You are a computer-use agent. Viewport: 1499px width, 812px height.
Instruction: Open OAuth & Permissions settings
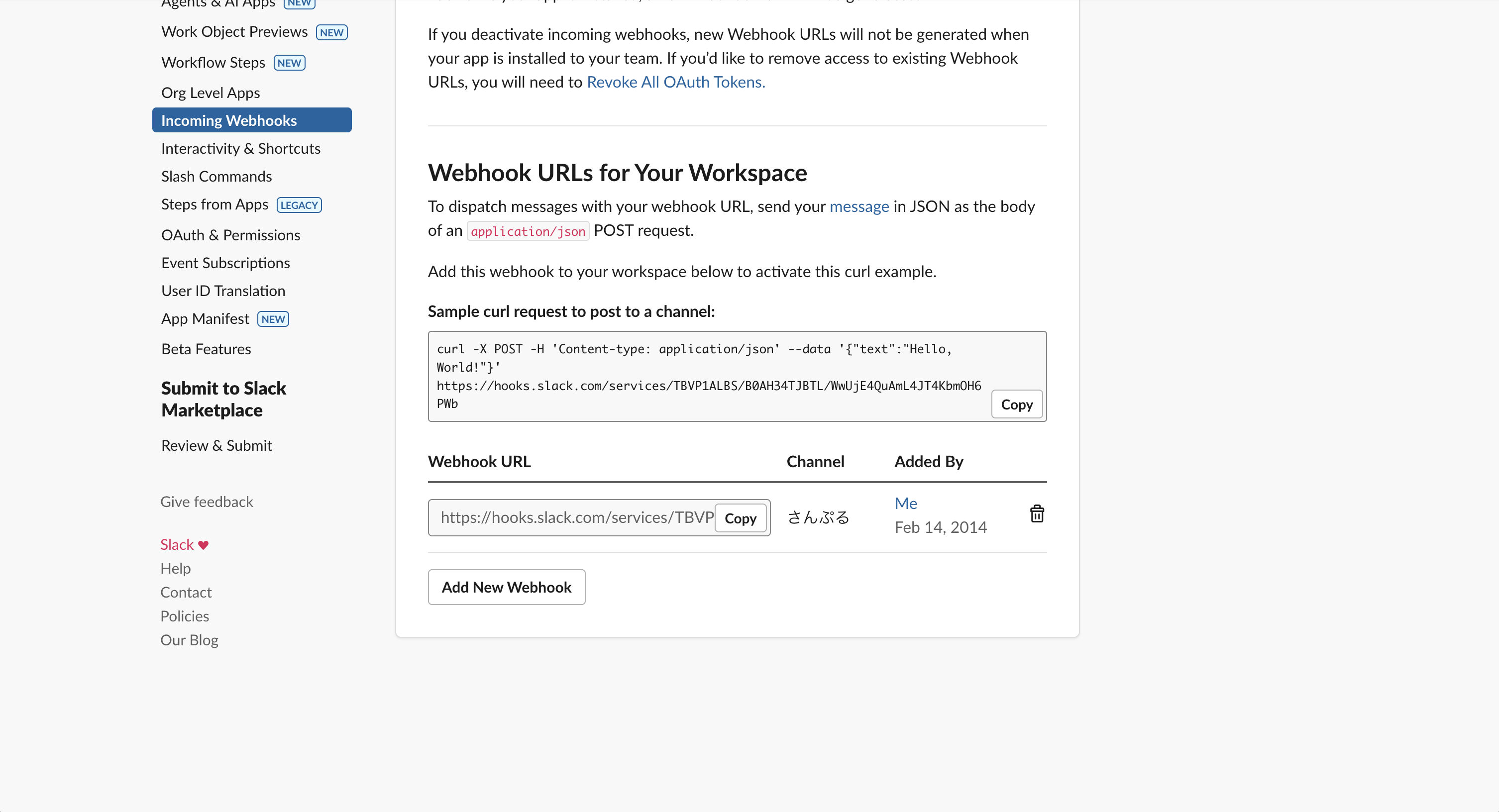tap(230, 234)
